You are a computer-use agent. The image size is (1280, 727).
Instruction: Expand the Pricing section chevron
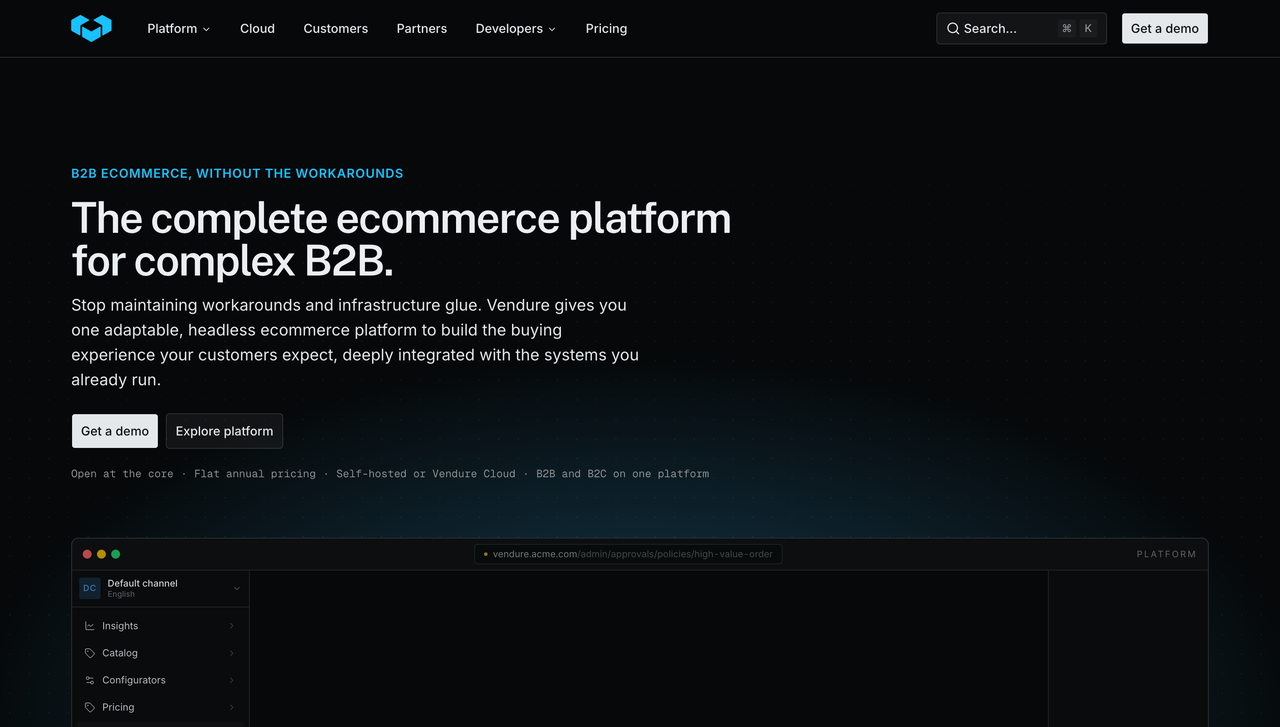[231, 707]
